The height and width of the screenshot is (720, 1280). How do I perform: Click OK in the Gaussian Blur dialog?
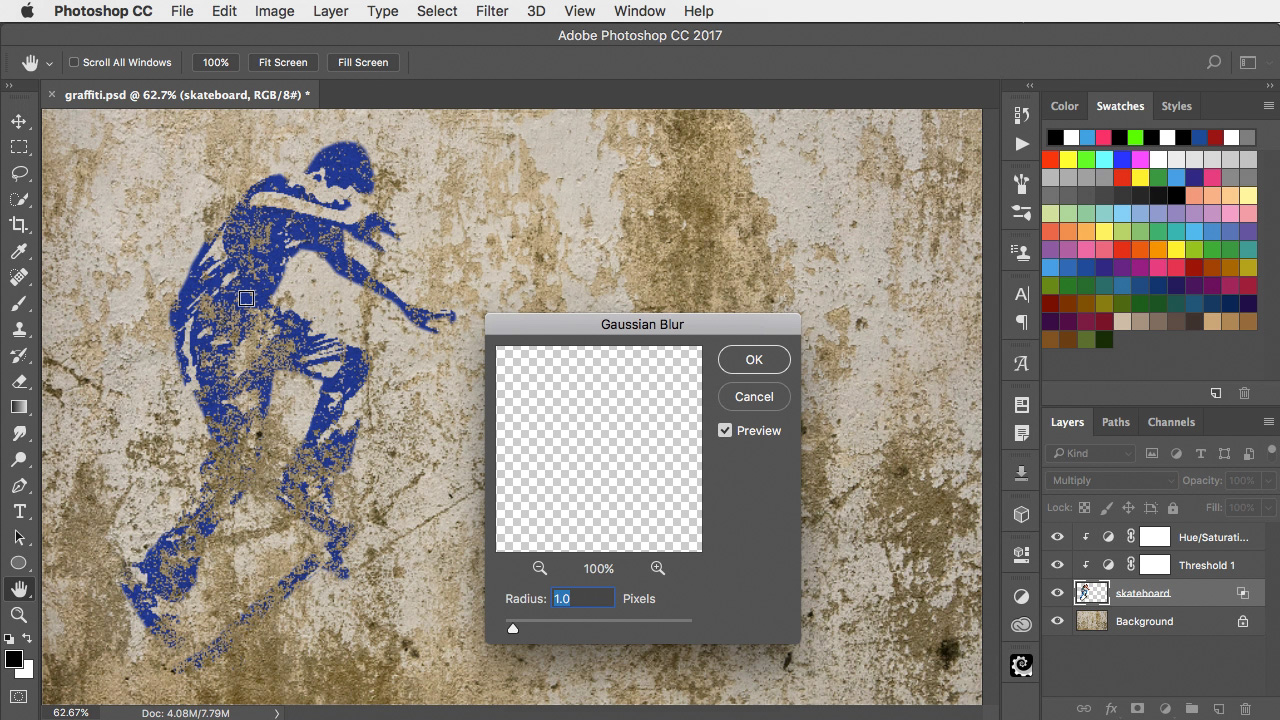point(753,359)
